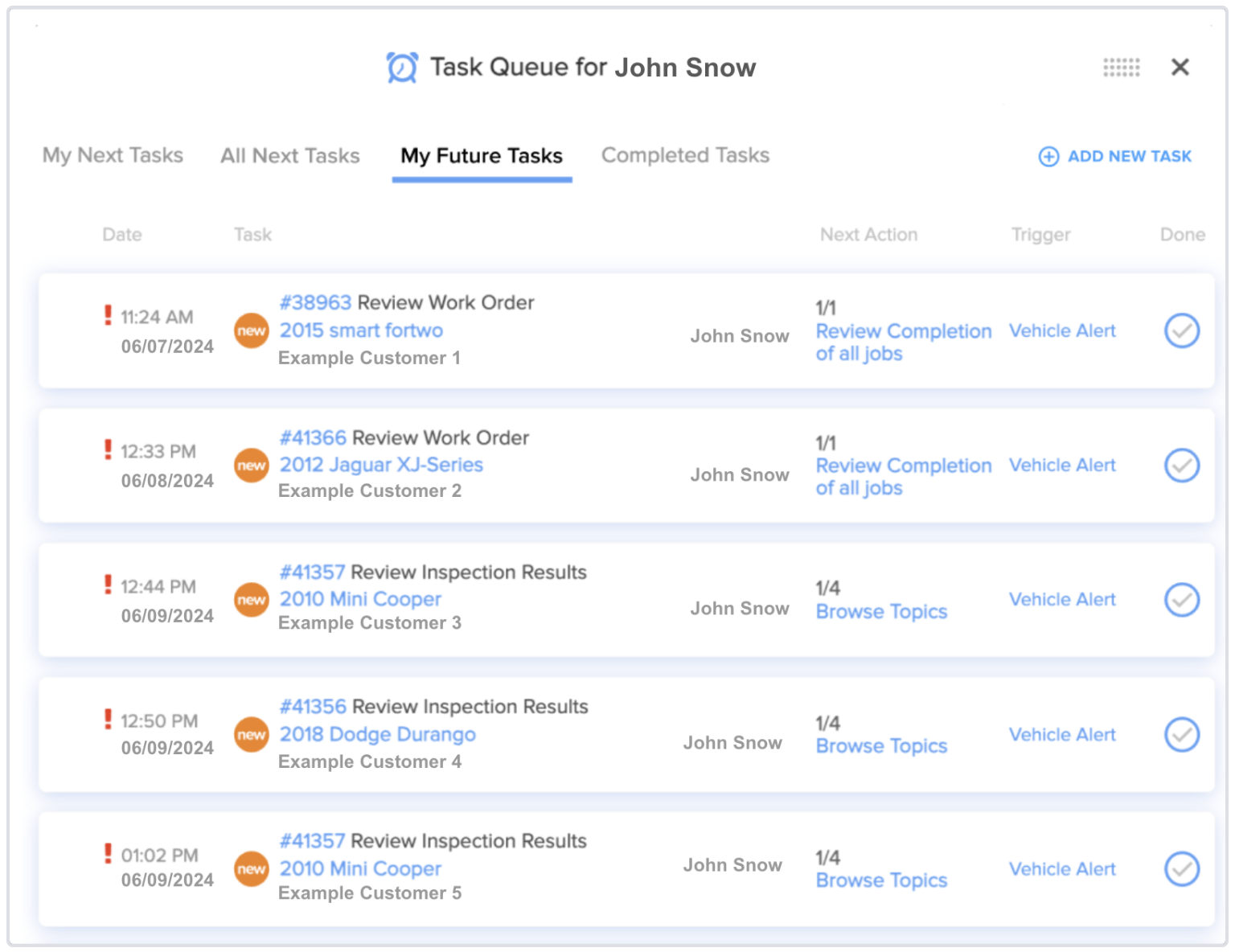
Task: Mark the Example Customer 4 task as done
Action: (1182, 734)
